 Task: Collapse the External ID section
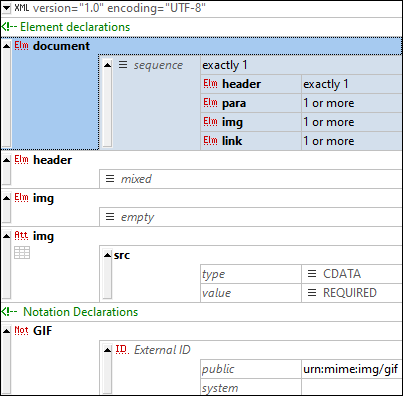pos(107,350)
